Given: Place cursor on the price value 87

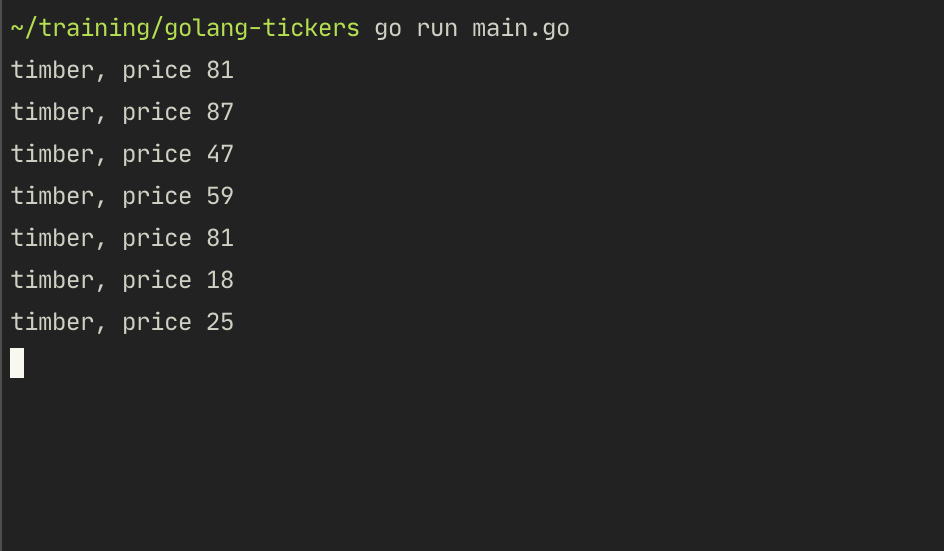Looking at the screenshot, I should pyautogui.click(x=220, y=112).
